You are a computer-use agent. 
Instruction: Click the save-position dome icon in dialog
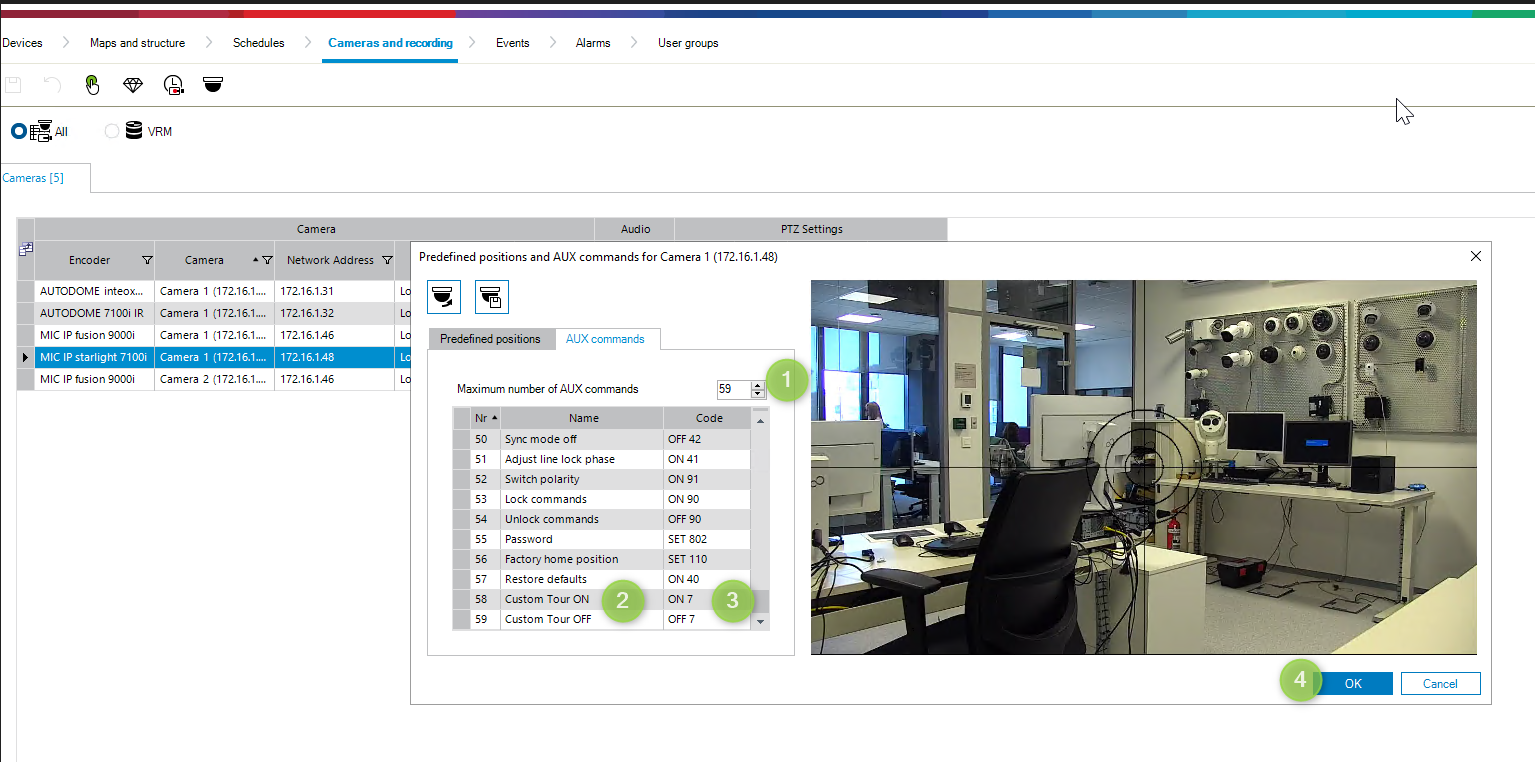[x=491, y=297]
